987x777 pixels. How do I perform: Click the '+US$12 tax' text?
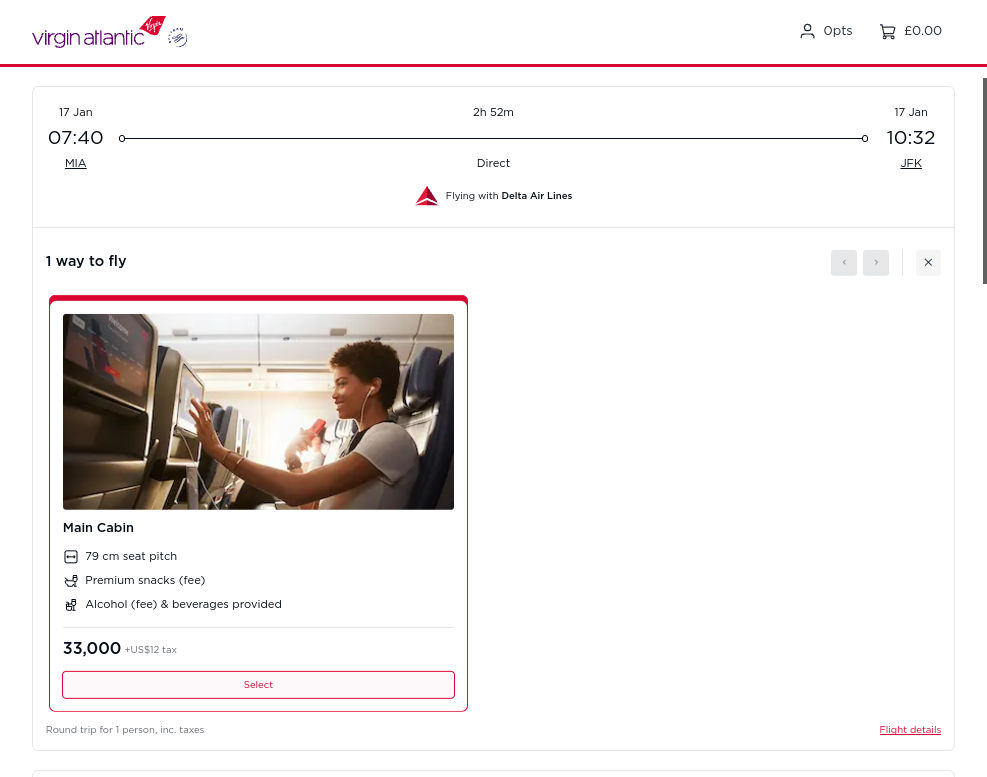point(150,650)
